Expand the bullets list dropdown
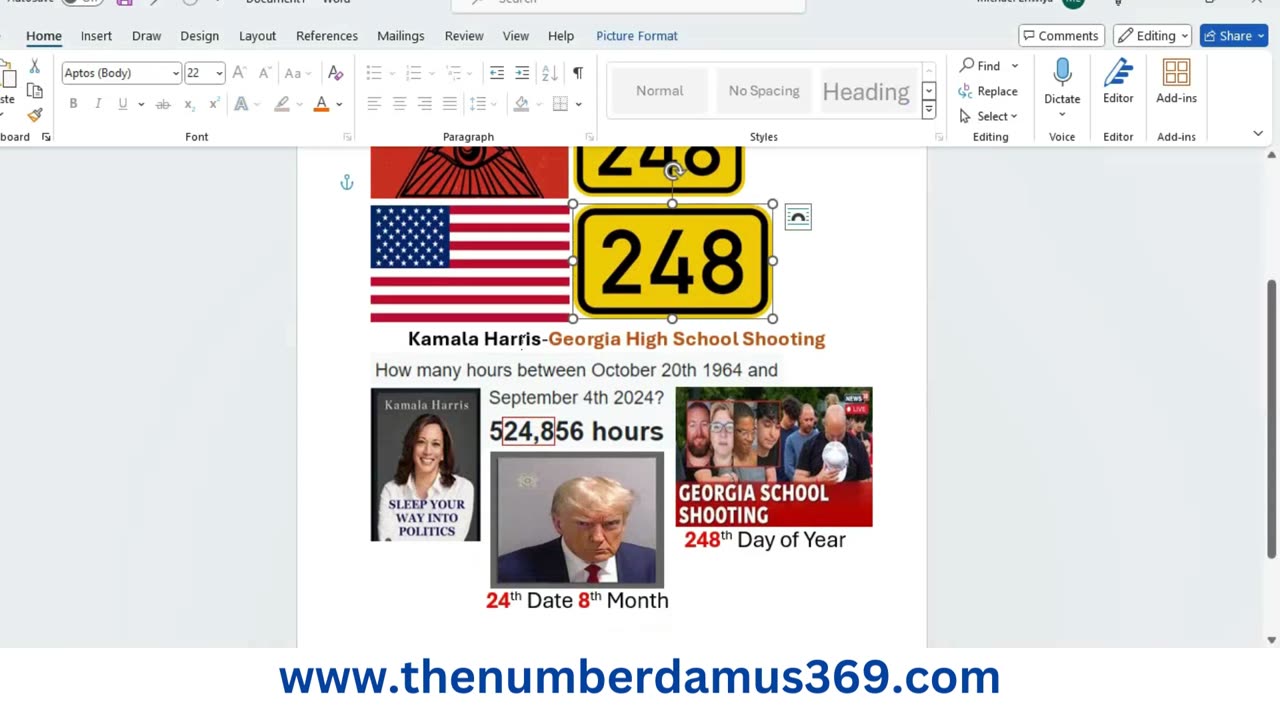 391,73
